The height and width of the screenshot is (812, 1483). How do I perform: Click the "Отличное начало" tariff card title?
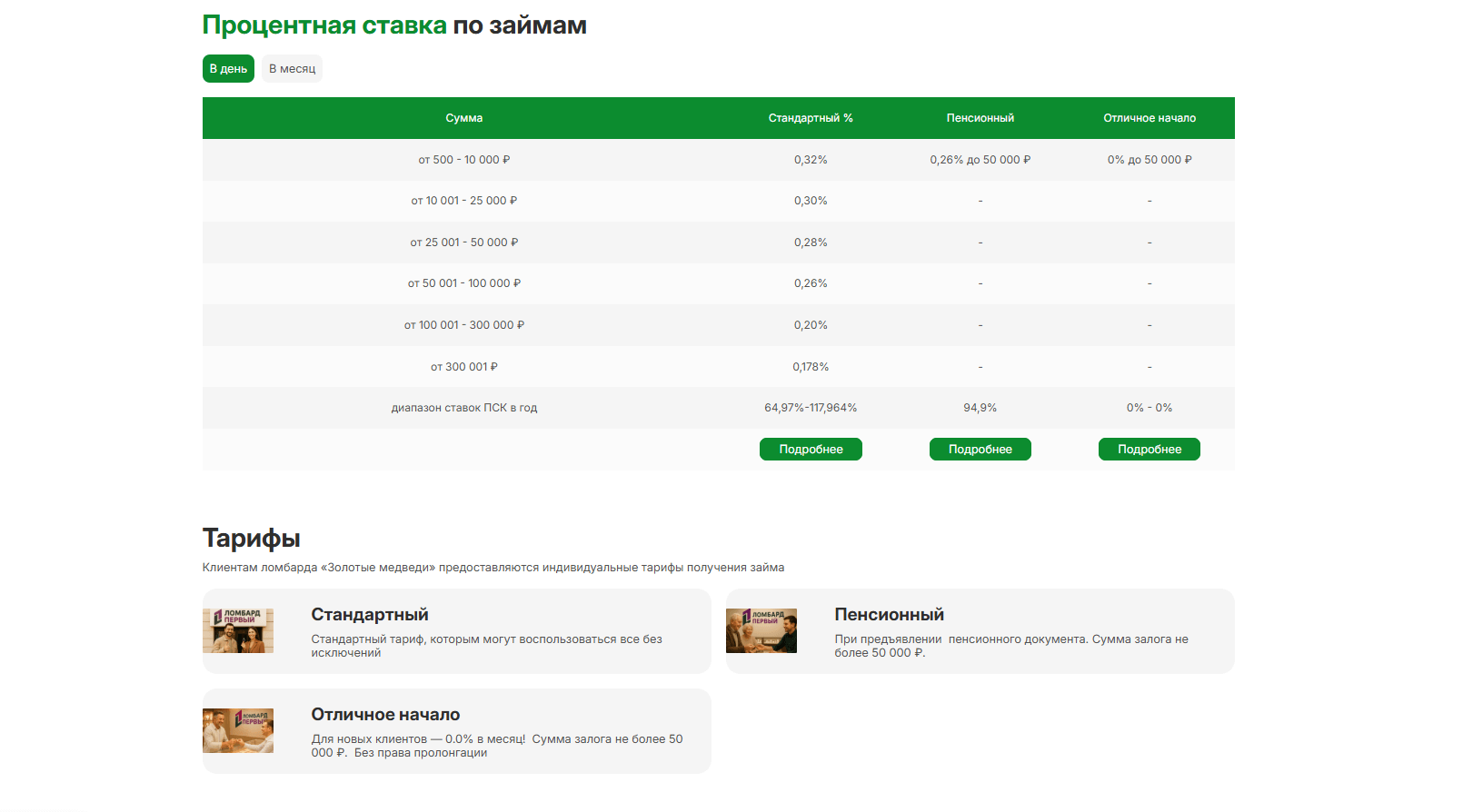coord(385,715)
